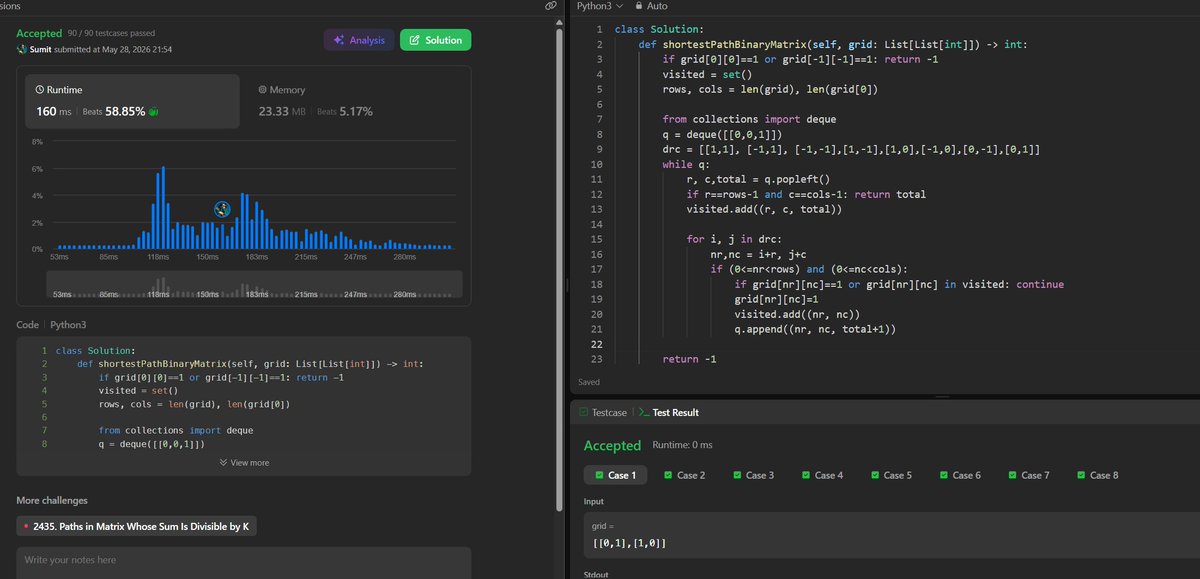Viewport: 1200px width, 579px height.
Task: Click the green icon beside Beats 58.85%
Action: [x=153, y=112]
